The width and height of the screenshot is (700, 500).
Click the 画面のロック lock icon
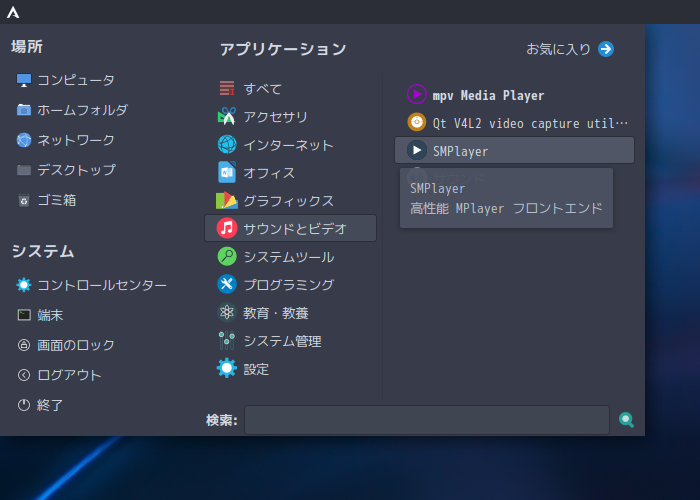coord(24,345)
